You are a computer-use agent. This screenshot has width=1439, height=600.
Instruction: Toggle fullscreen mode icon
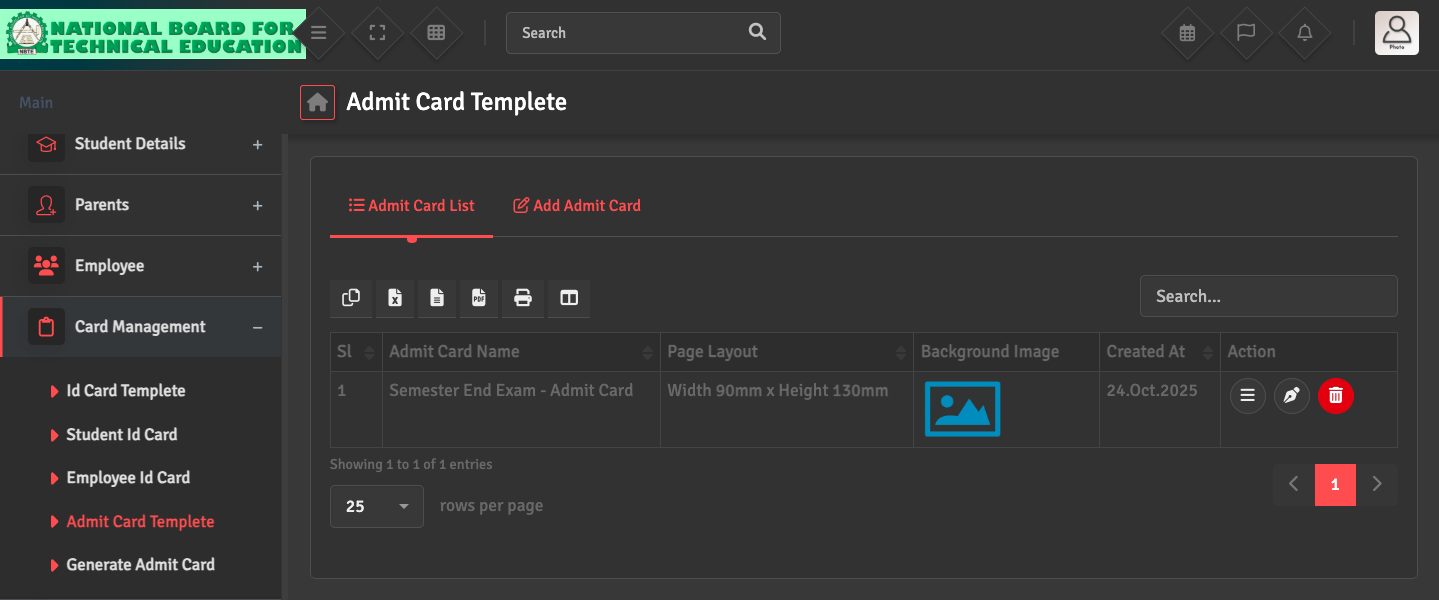[377, 33]
